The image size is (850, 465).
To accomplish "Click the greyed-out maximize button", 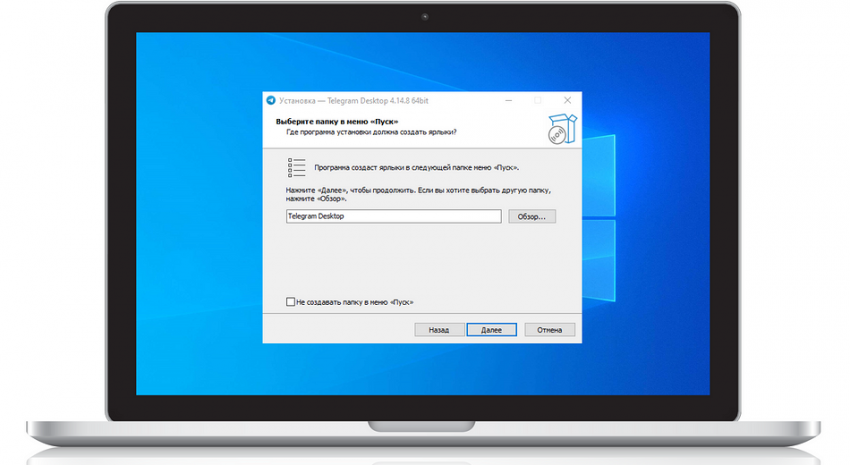I will point(537,100).
